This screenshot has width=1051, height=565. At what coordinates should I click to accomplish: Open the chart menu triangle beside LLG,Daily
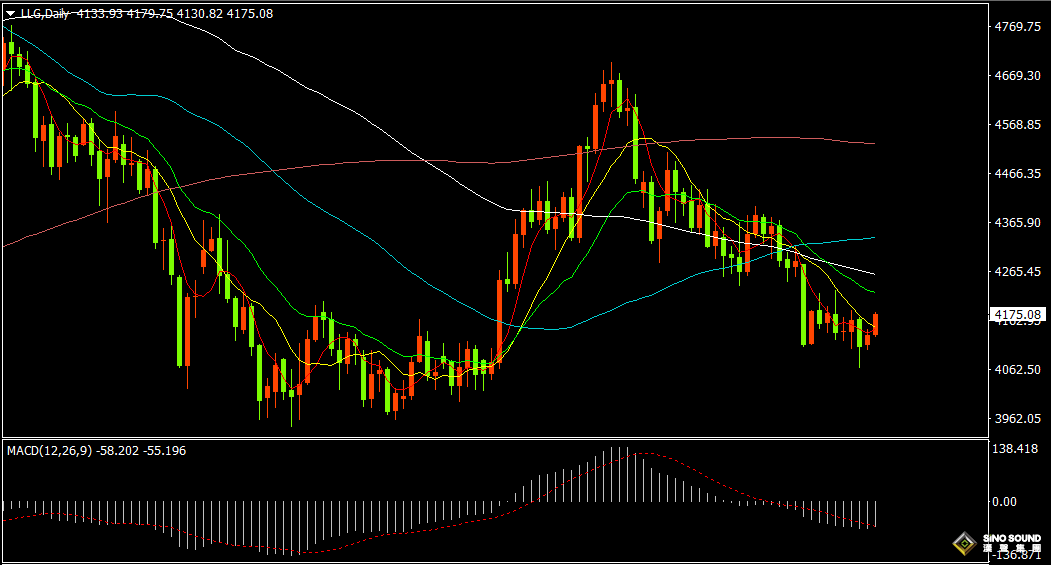[10, 13]
